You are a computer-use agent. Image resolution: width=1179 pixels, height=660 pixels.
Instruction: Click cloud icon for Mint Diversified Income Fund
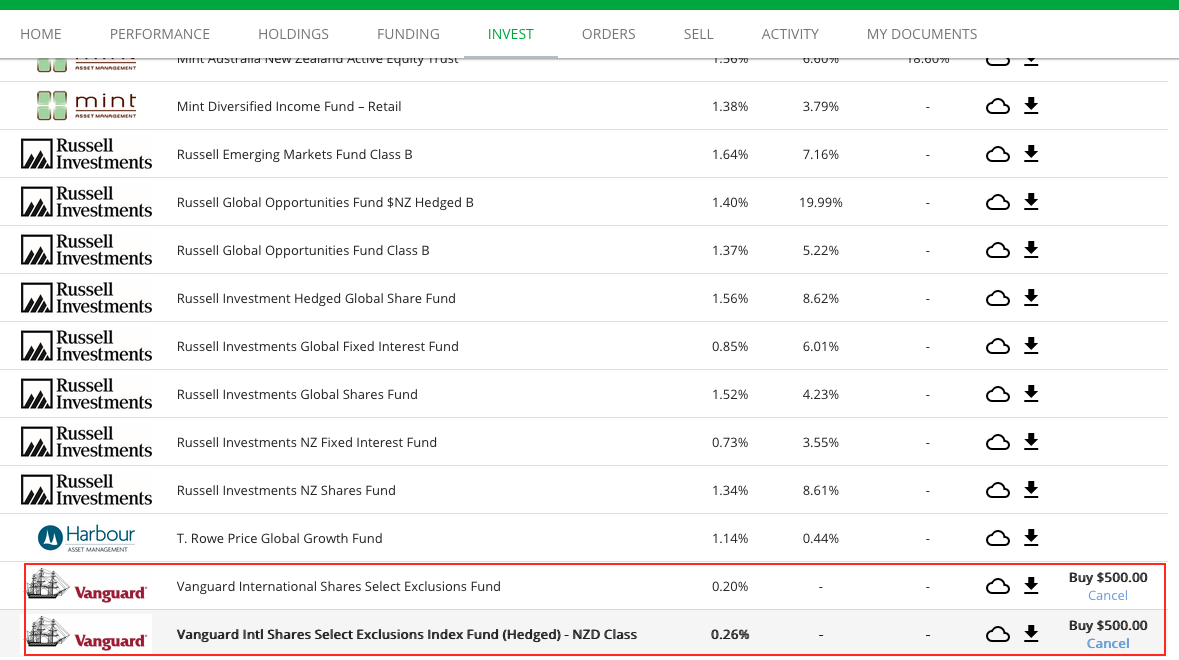point(997,106)
